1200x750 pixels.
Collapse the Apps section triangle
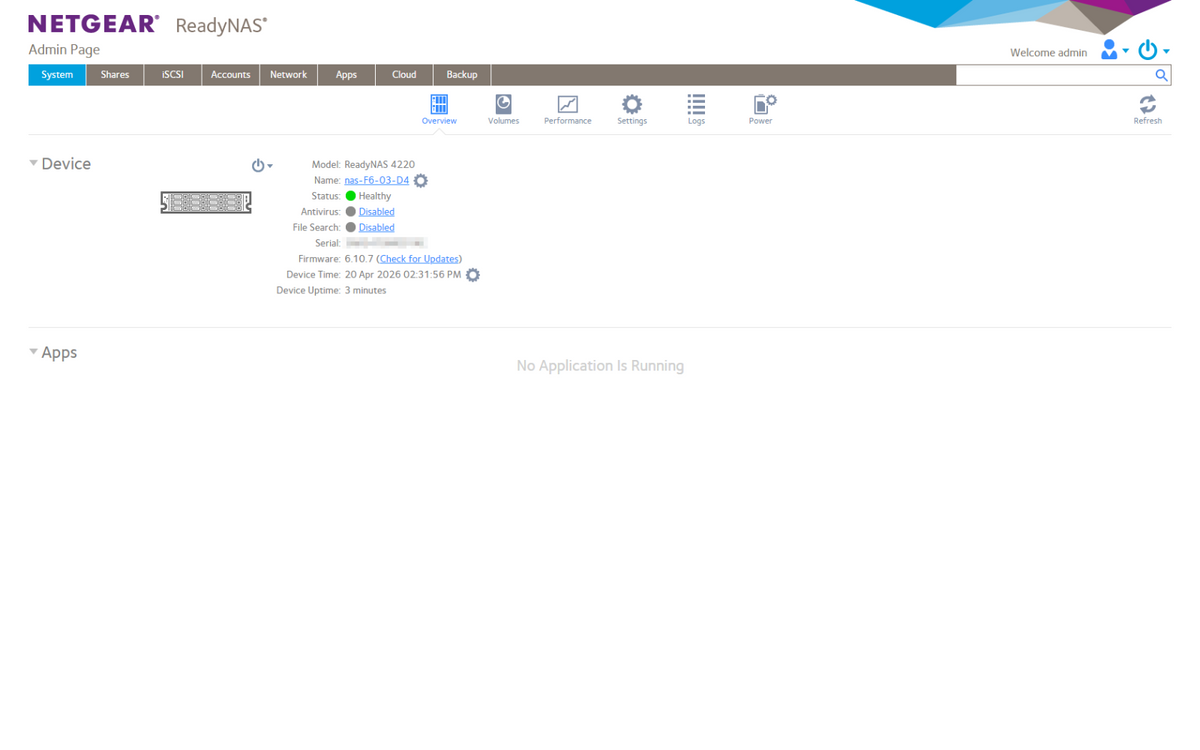(x=33, y=352)
